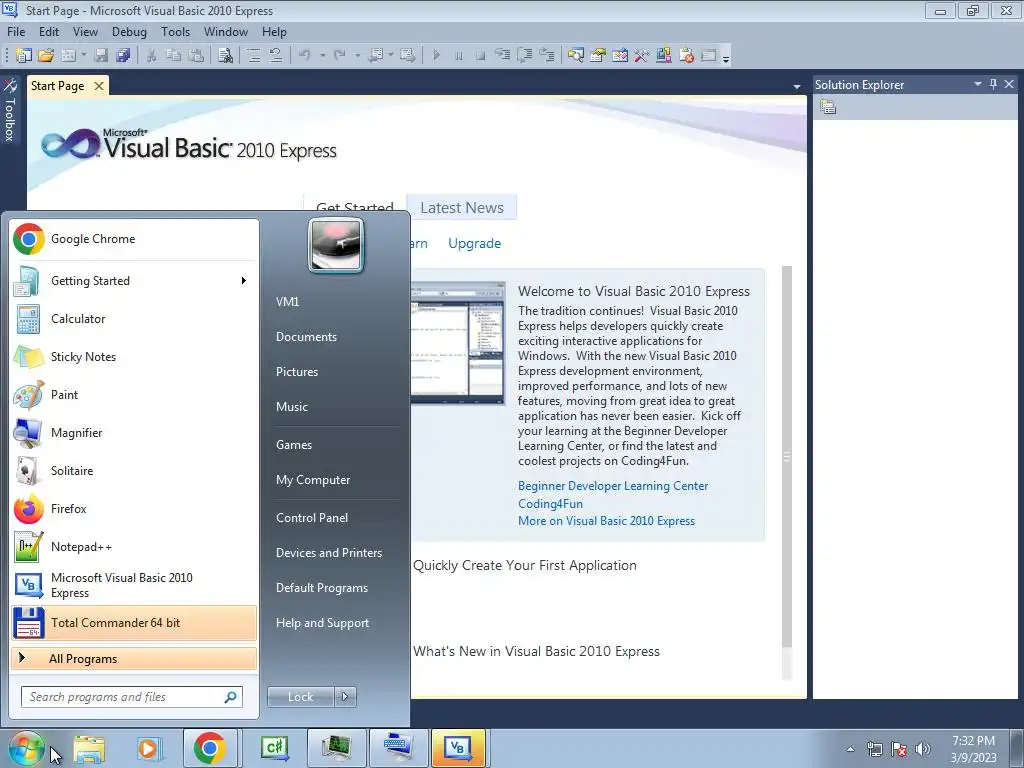Image resolution: width=1024 pixels, height=768 pixels.
Task: Select What's New in Visual Basic 2010 Express
Action: point(536,651)
